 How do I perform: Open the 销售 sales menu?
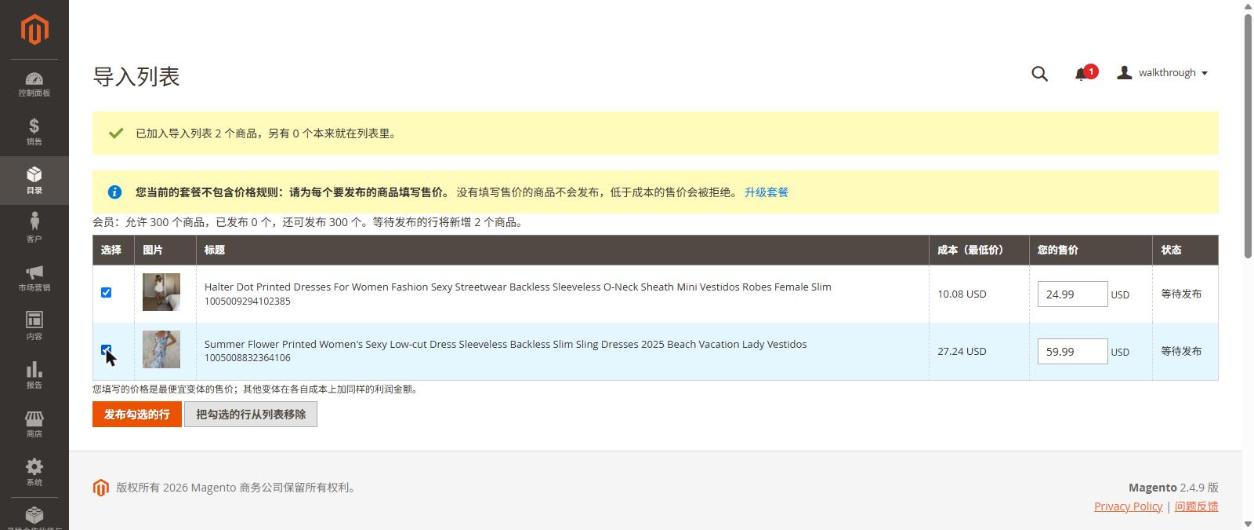(34, 132)
